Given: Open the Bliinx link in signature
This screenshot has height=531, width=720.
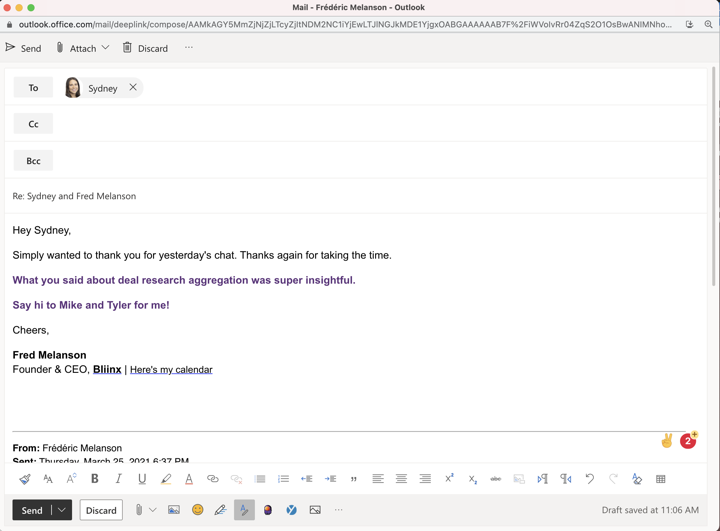Looking at the screenshot, I should point(107,369).
